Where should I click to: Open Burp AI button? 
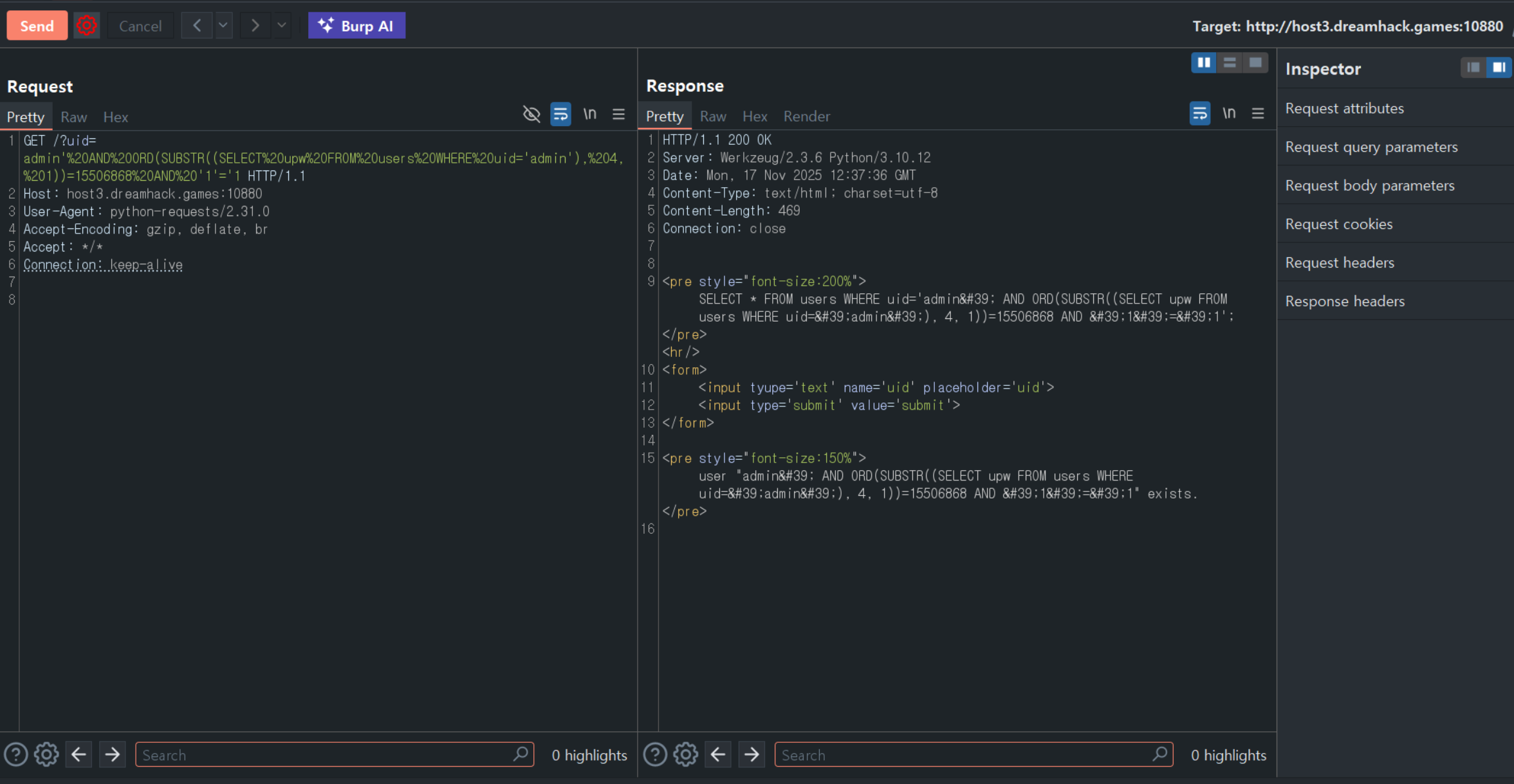(x=356, y=26)
